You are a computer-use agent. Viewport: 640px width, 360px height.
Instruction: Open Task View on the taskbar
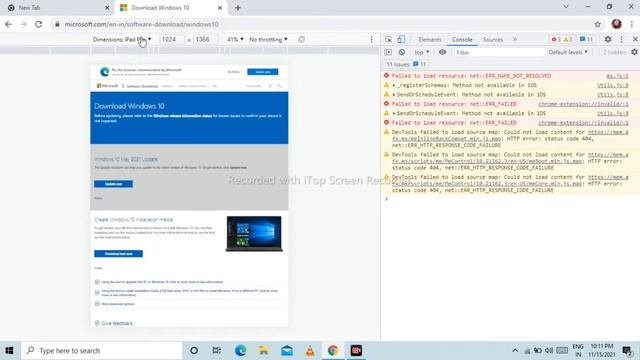(x=216, y=351)
